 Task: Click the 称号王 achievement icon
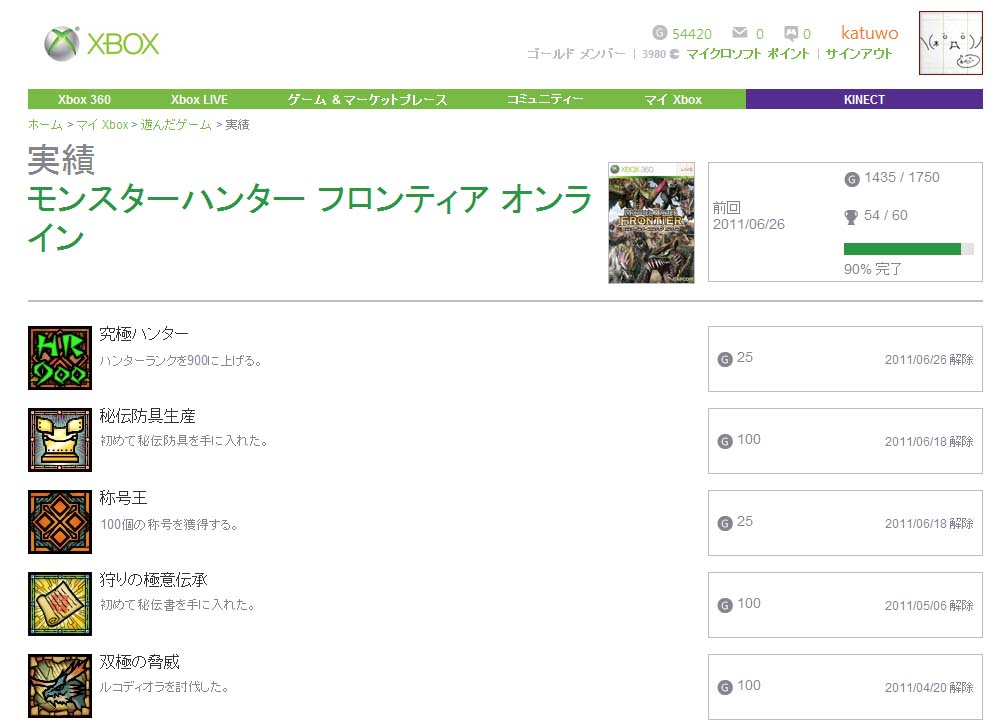click(x=60, y=522)
